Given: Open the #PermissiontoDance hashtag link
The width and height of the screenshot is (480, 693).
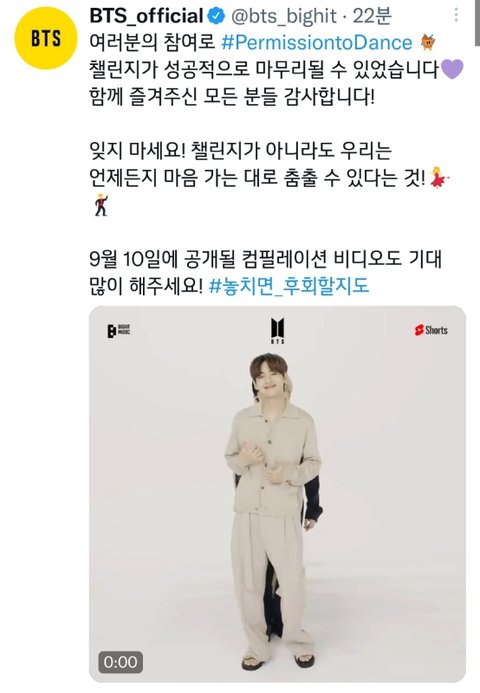Looking at the screenshot, I should tap(317, 42).
